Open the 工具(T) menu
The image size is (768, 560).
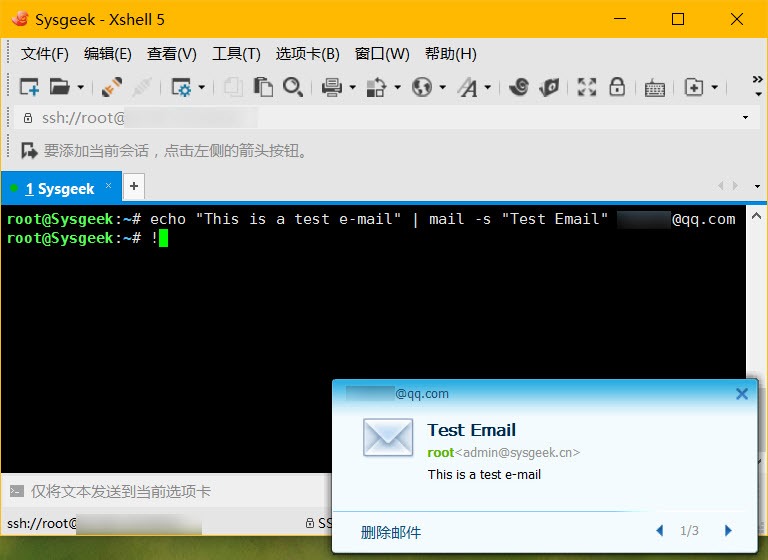coord(236,53)
